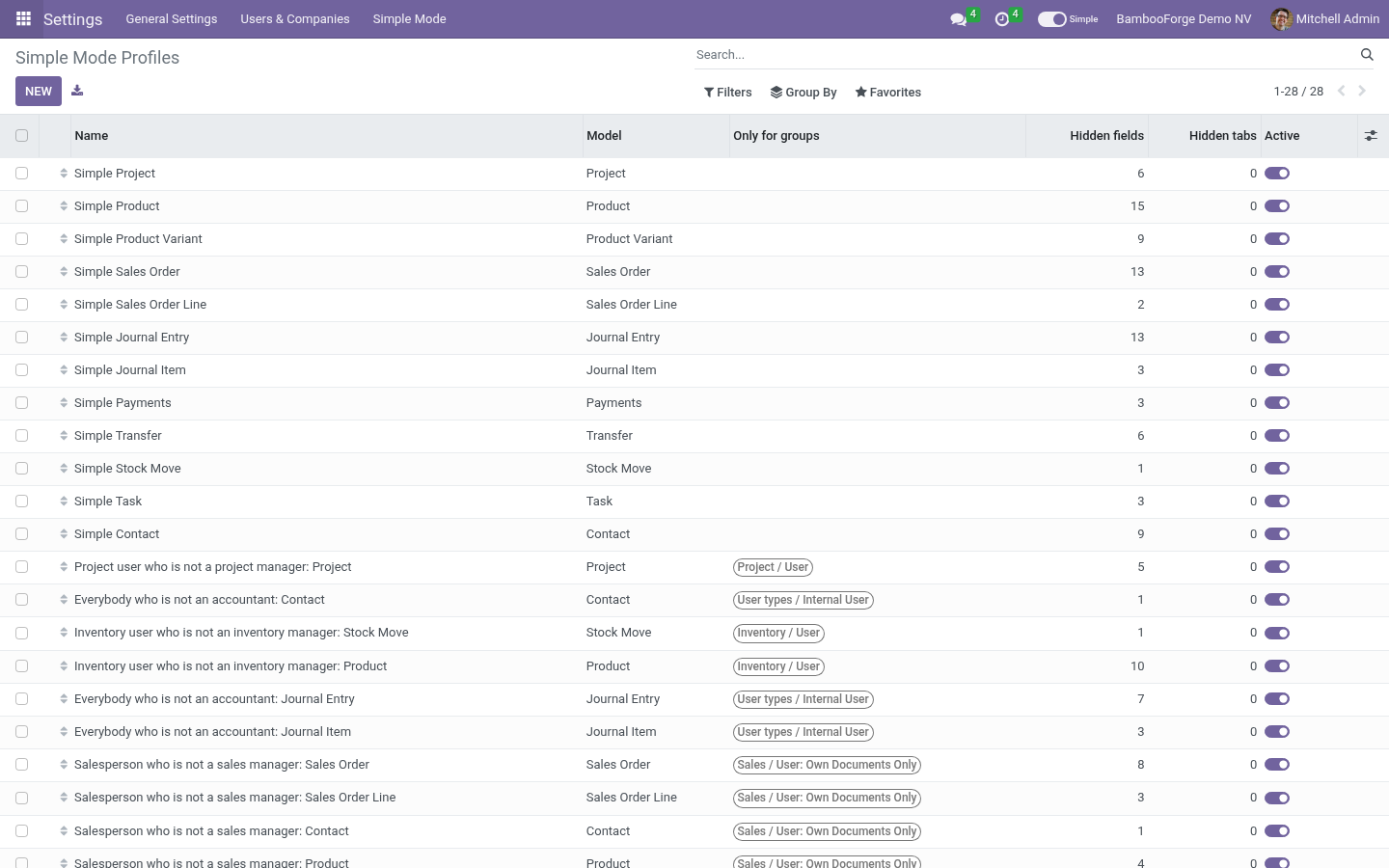Open the Filters dropdown
1389x868 pixels.
[728, 93]
